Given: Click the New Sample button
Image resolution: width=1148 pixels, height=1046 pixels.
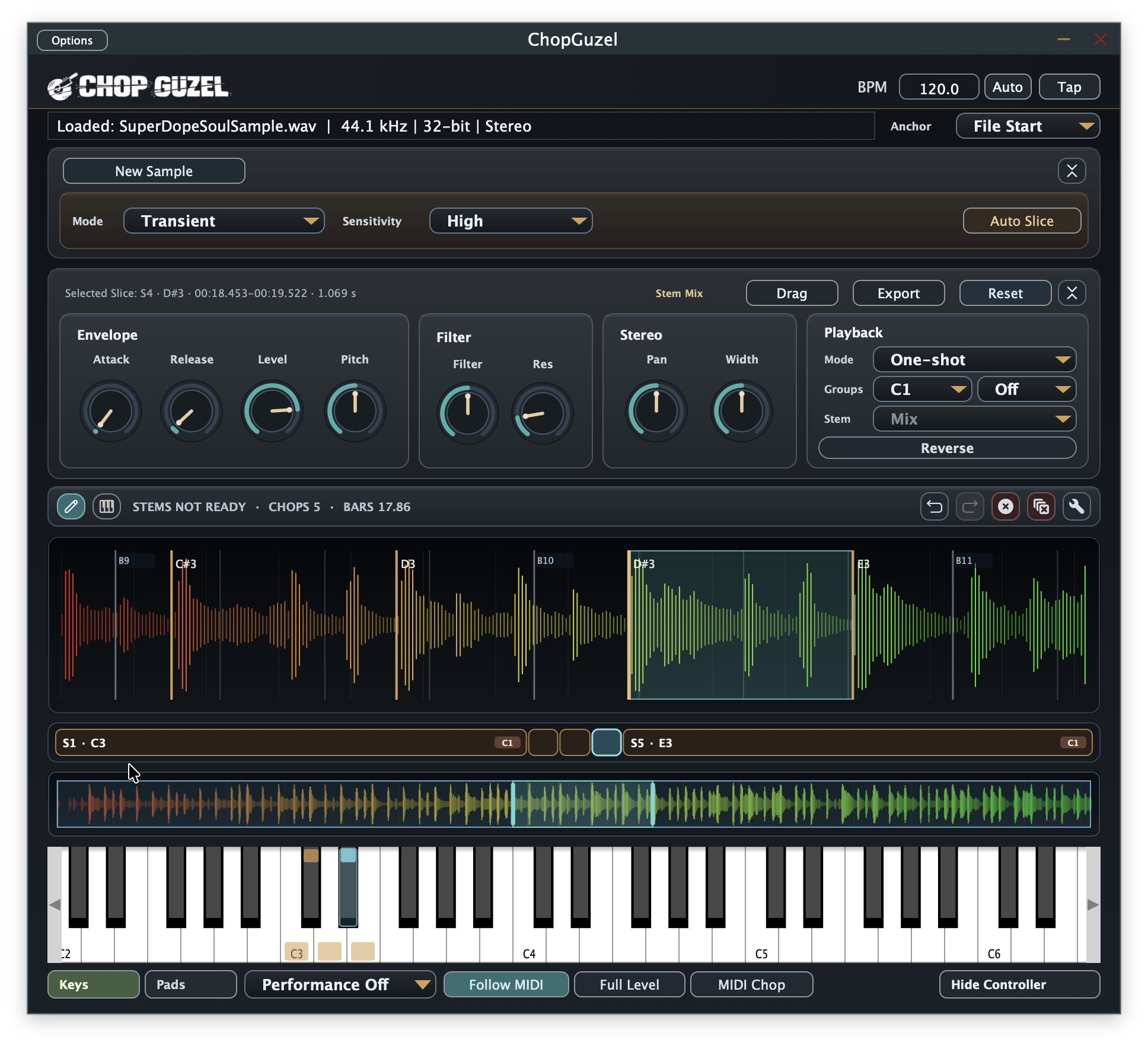Looking at the screenshot, I should (x=154, y=171).
